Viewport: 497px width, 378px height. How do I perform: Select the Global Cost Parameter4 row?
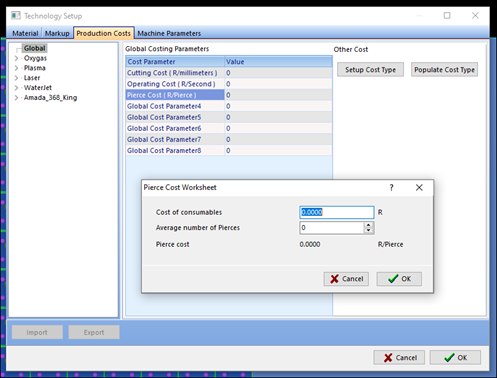pyautogui.click(x=229, y=106)
